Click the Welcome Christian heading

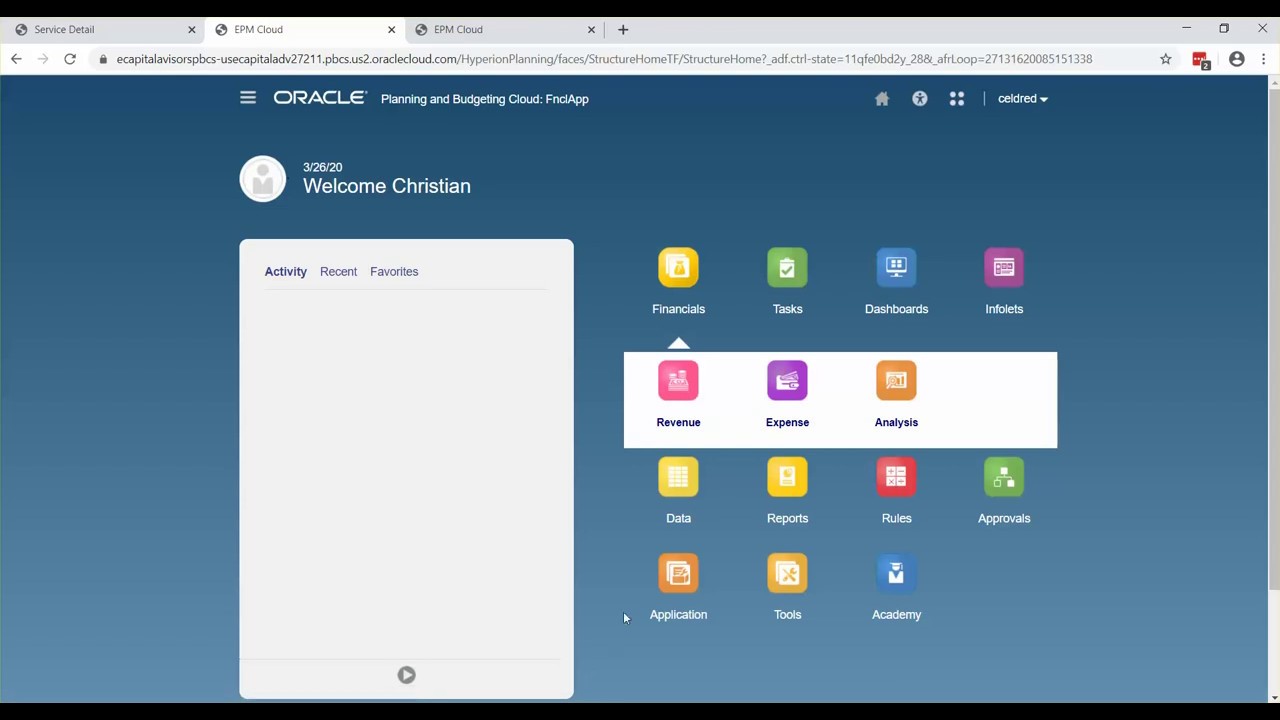[387, 186]
